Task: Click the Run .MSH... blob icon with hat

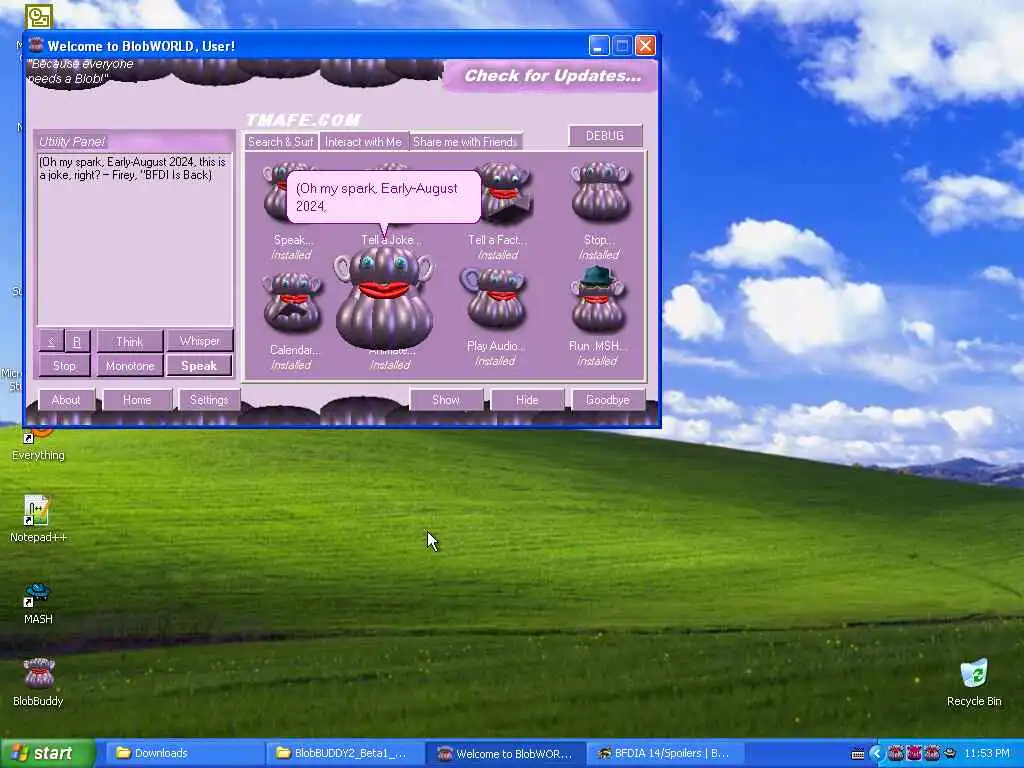Action: [598, 300]
